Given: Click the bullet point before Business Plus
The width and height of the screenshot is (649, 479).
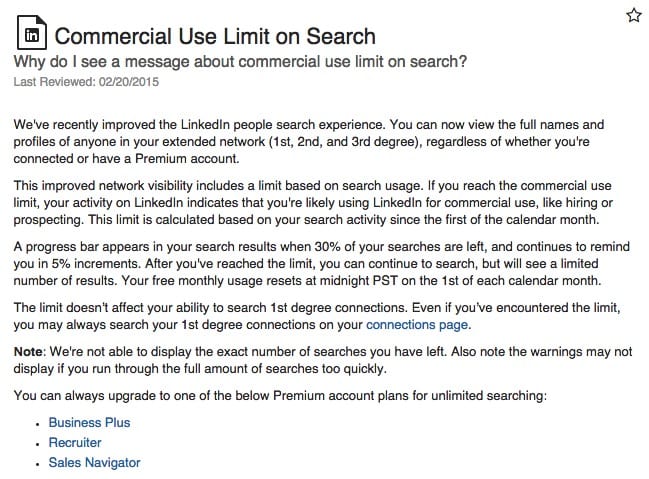Looking at the screenshot, I should click(38, 424).
